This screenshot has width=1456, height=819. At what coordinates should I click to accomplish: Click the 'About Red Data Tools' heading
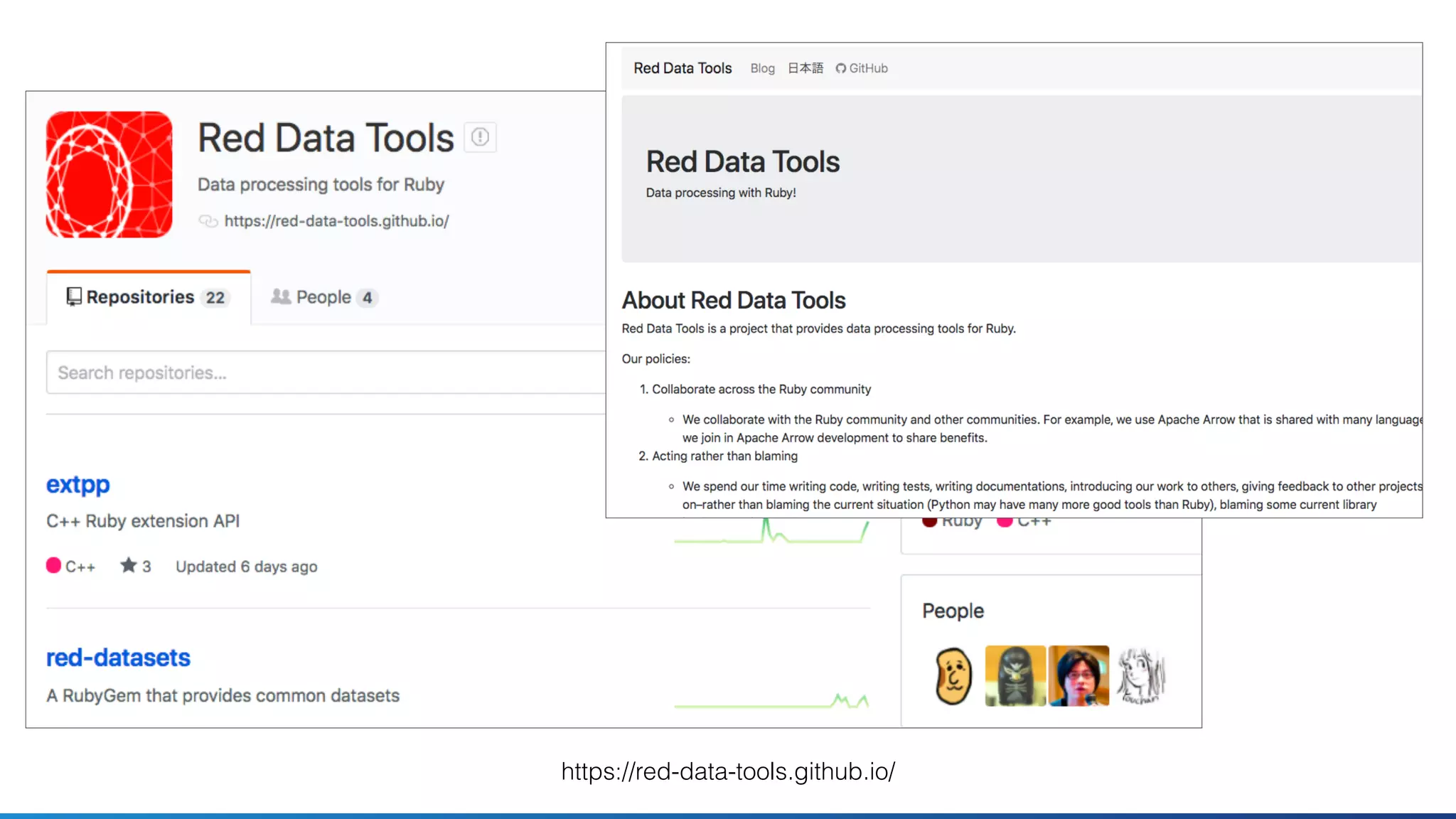tap(734, 300)
